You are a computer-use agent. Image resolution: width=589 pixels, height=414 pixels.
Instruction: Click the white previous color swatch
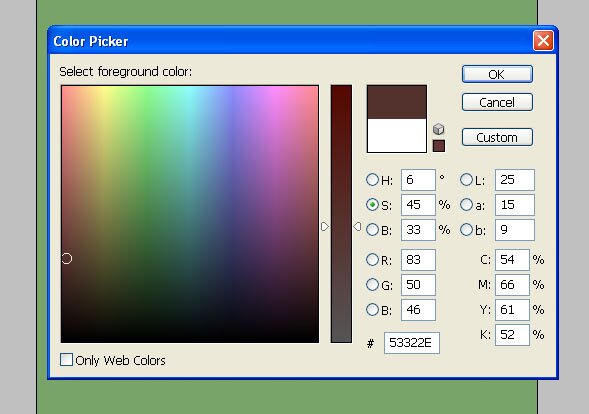tap(397, 136)
